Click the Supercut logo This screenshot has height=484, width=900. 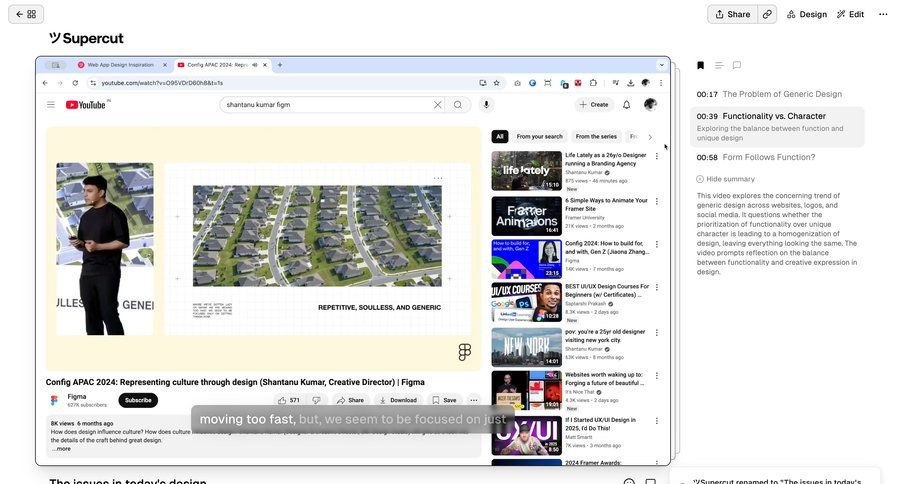click(x=87, y=38)
